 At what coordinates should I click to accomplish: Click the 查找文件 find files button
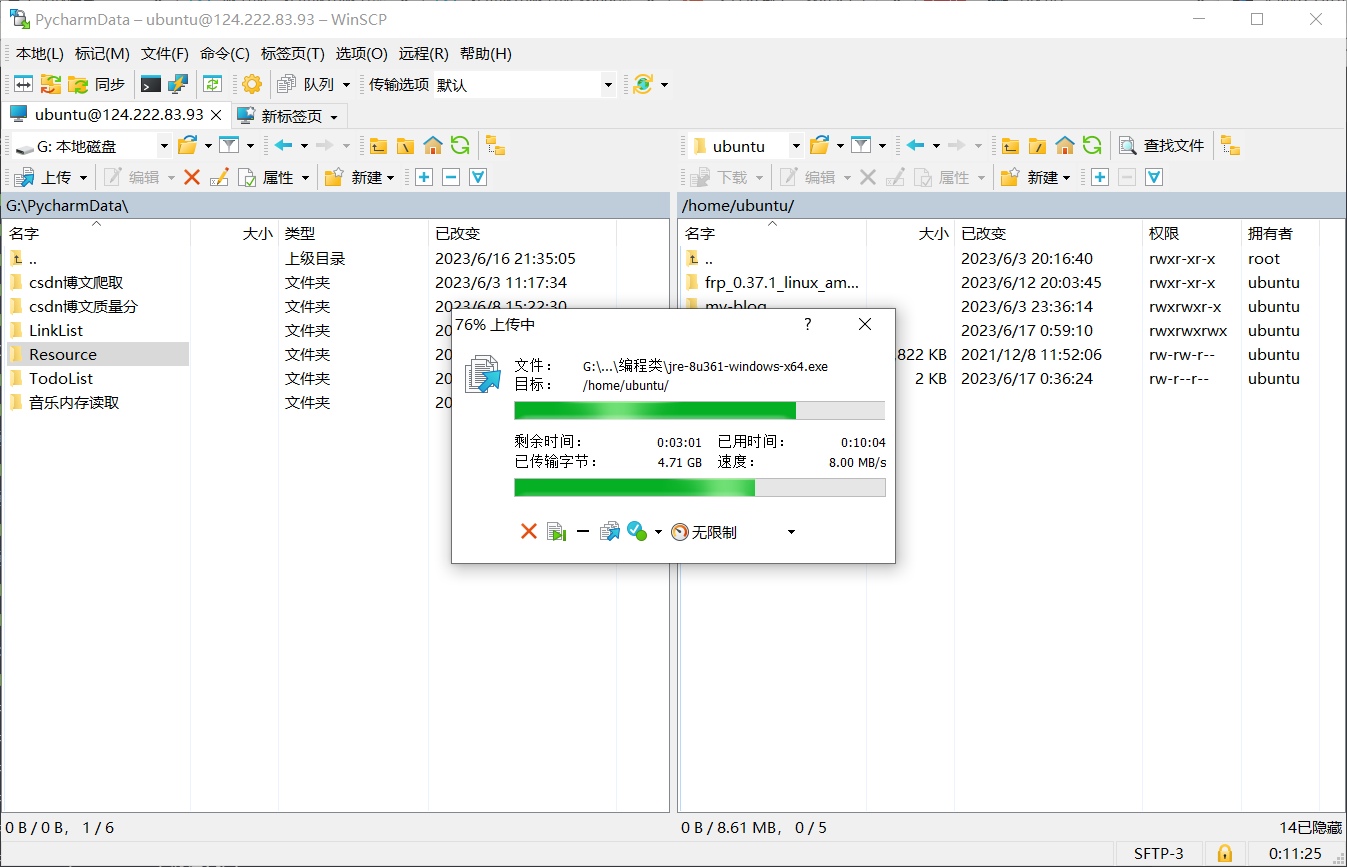click(1162, 146)
